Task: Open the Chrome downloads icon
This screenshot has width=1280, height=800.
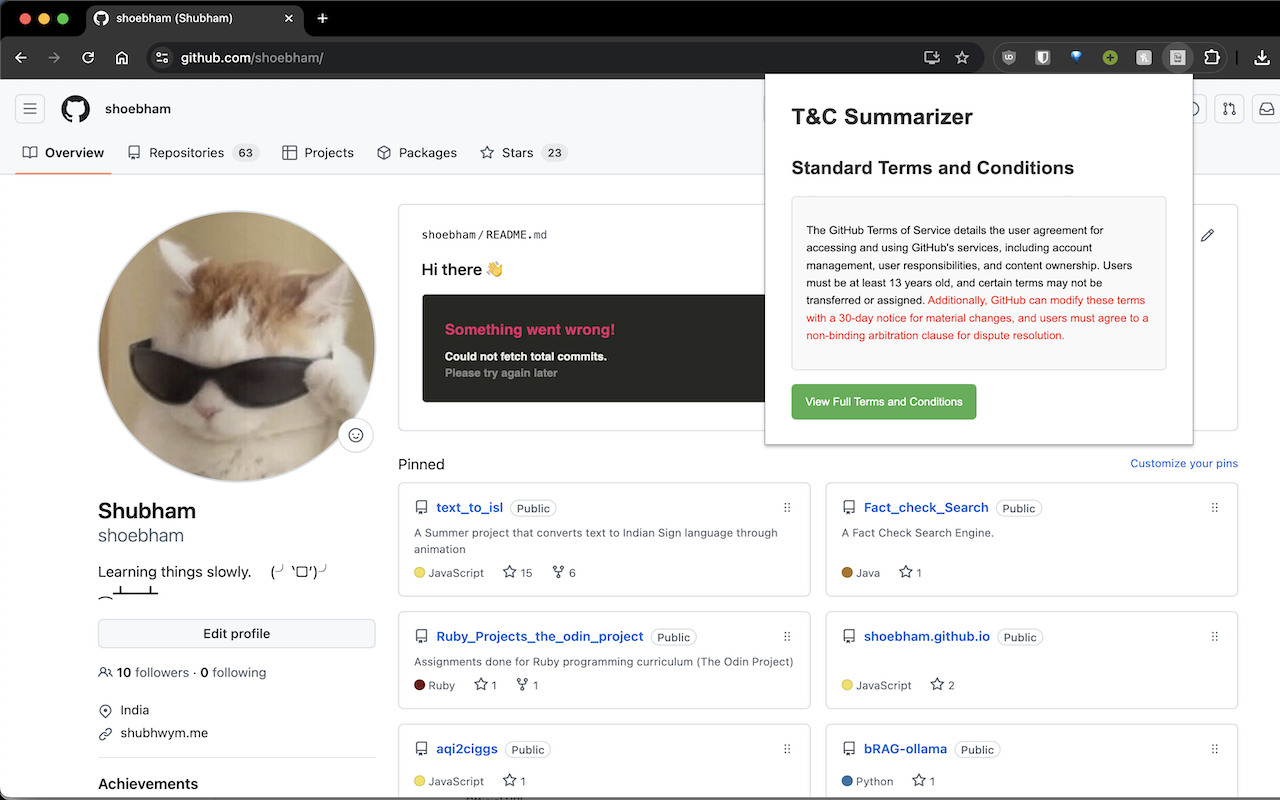Action: (x=1260, y=58)
